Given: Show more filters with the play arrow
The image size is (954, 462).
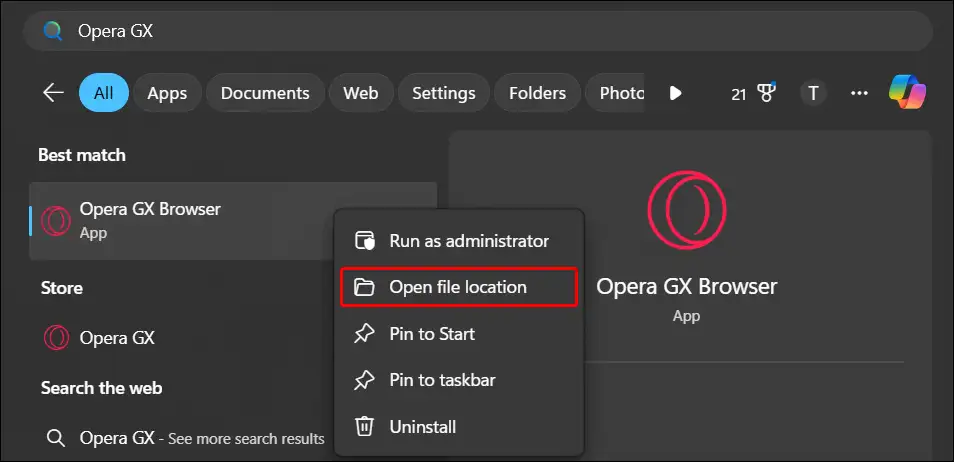Looking at the screenshot, I should (675, 93).
